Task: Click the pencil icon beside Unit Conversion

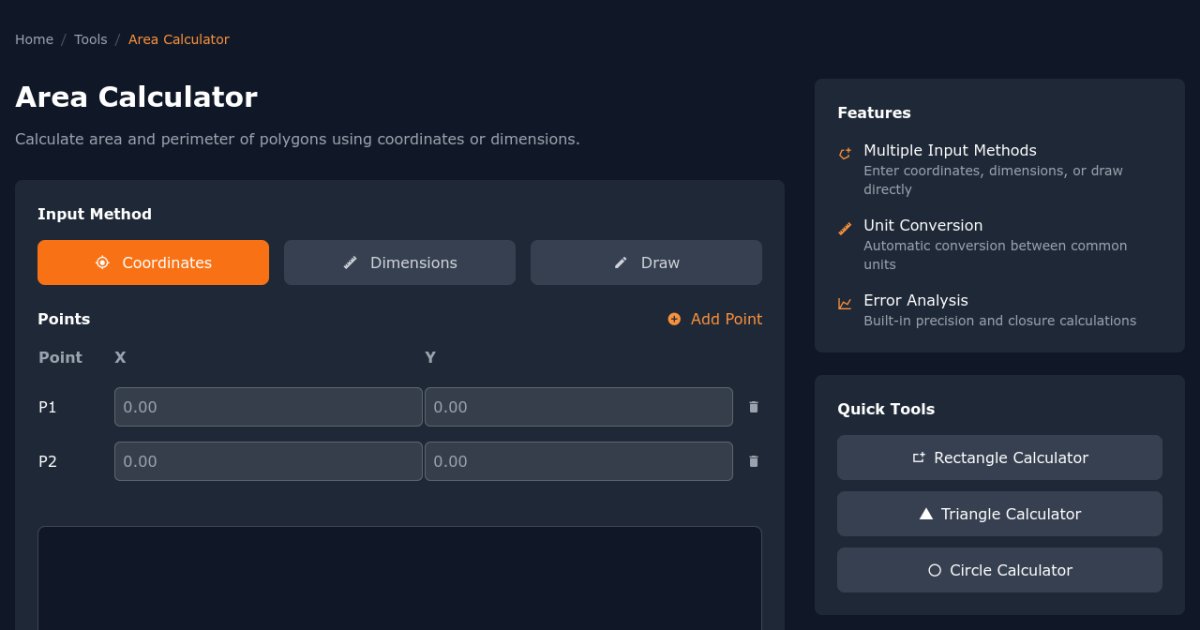Action: pyautogui.click(x=844, y=228)
